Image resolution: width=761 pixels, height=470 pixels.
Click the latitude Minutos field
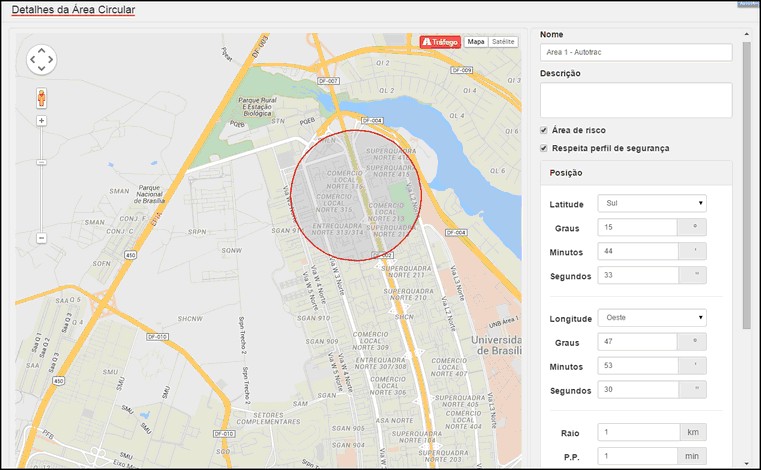click(x=637, y=251)
